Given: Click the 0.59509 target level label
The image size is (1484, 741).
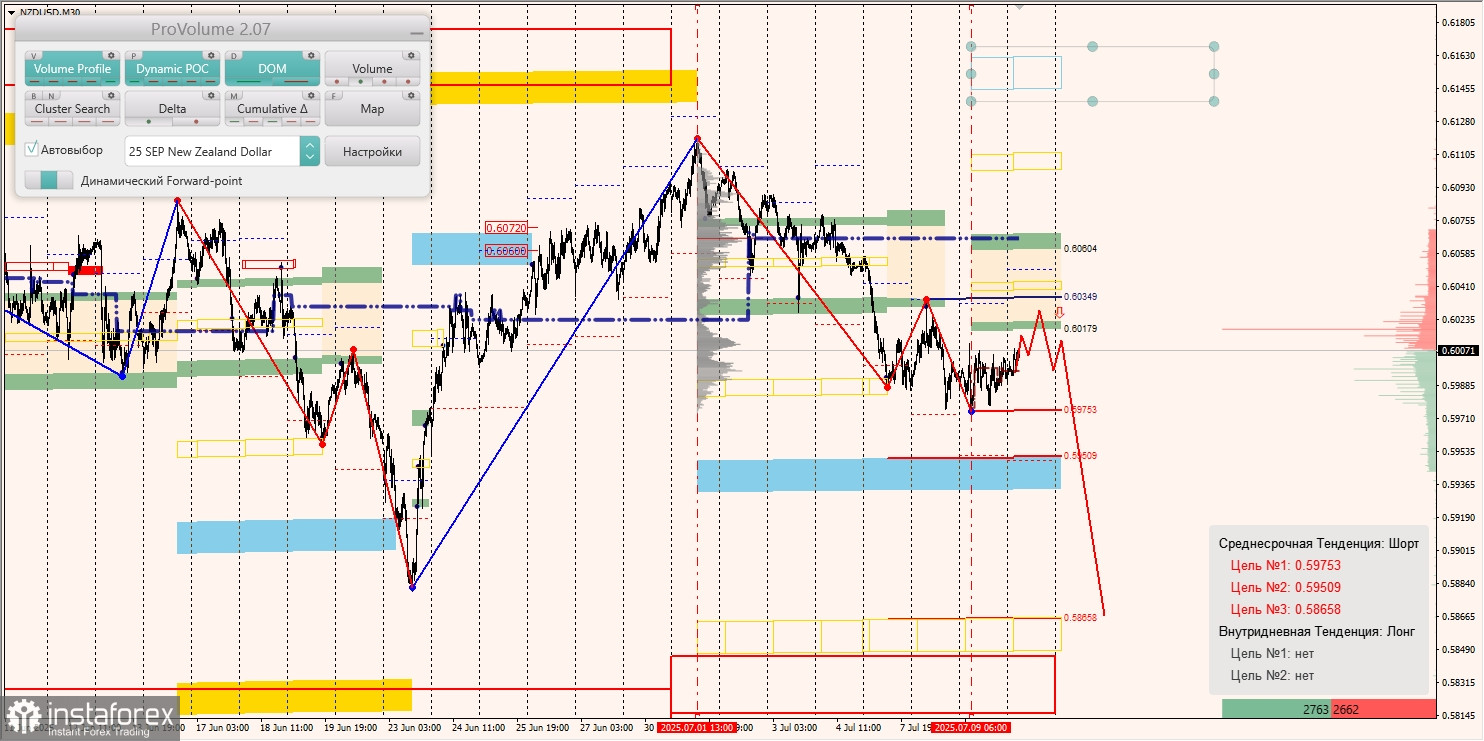Looking at the screenshot, I should click(x=1080, y=456).
